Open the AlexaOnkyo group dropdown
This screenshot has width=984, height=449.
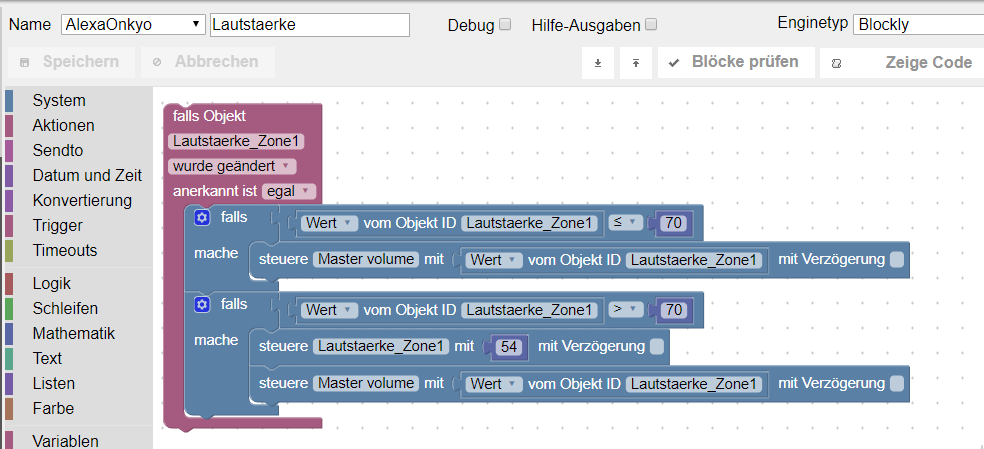(134, 25)
